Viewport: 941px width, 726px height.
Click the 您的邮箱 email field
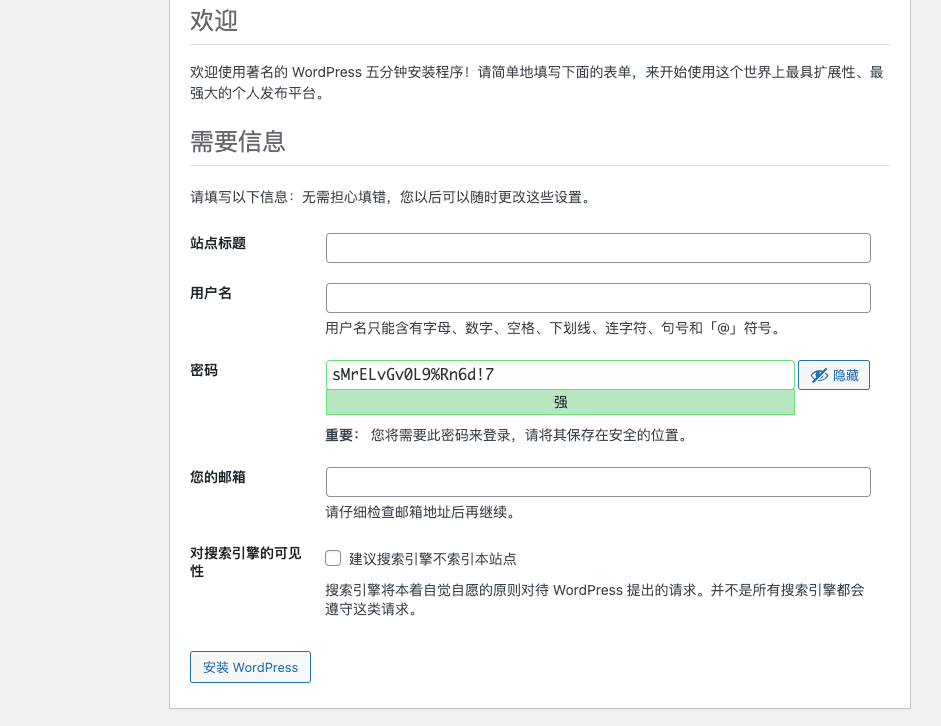[598, 482]
